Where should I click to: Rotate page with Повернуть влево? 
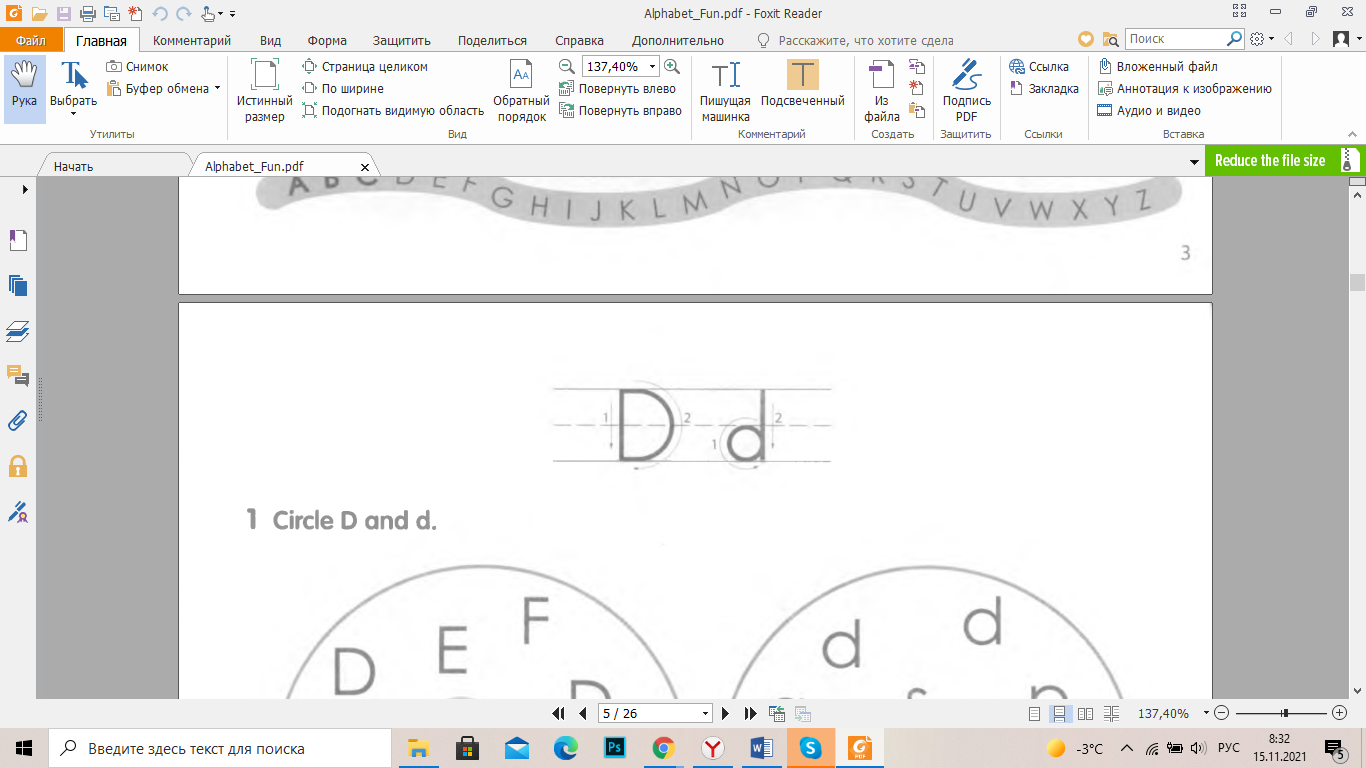coord(618,88)
